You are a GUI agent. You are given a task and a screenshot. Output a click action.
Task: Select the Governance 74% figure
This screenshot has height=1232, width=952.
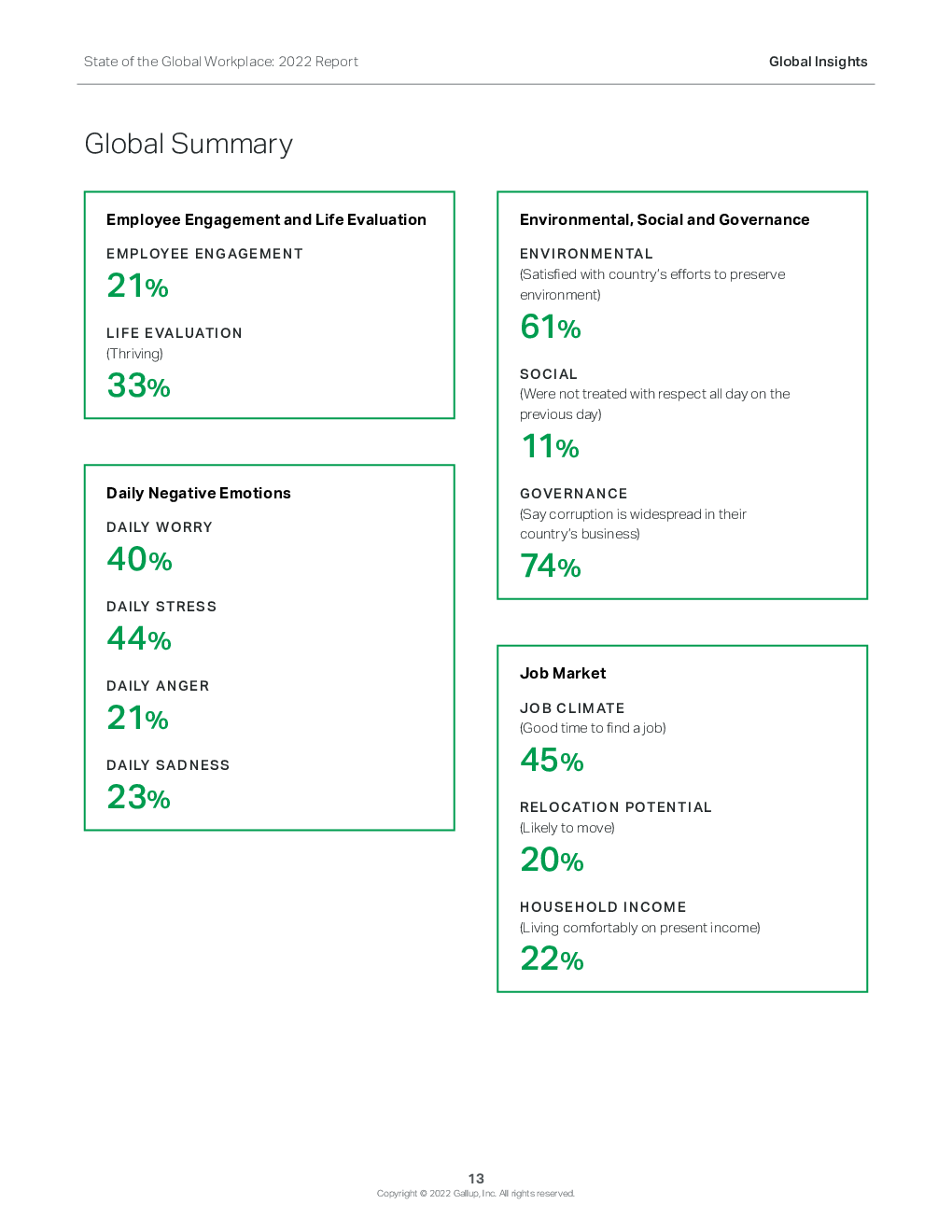point(551,566)
